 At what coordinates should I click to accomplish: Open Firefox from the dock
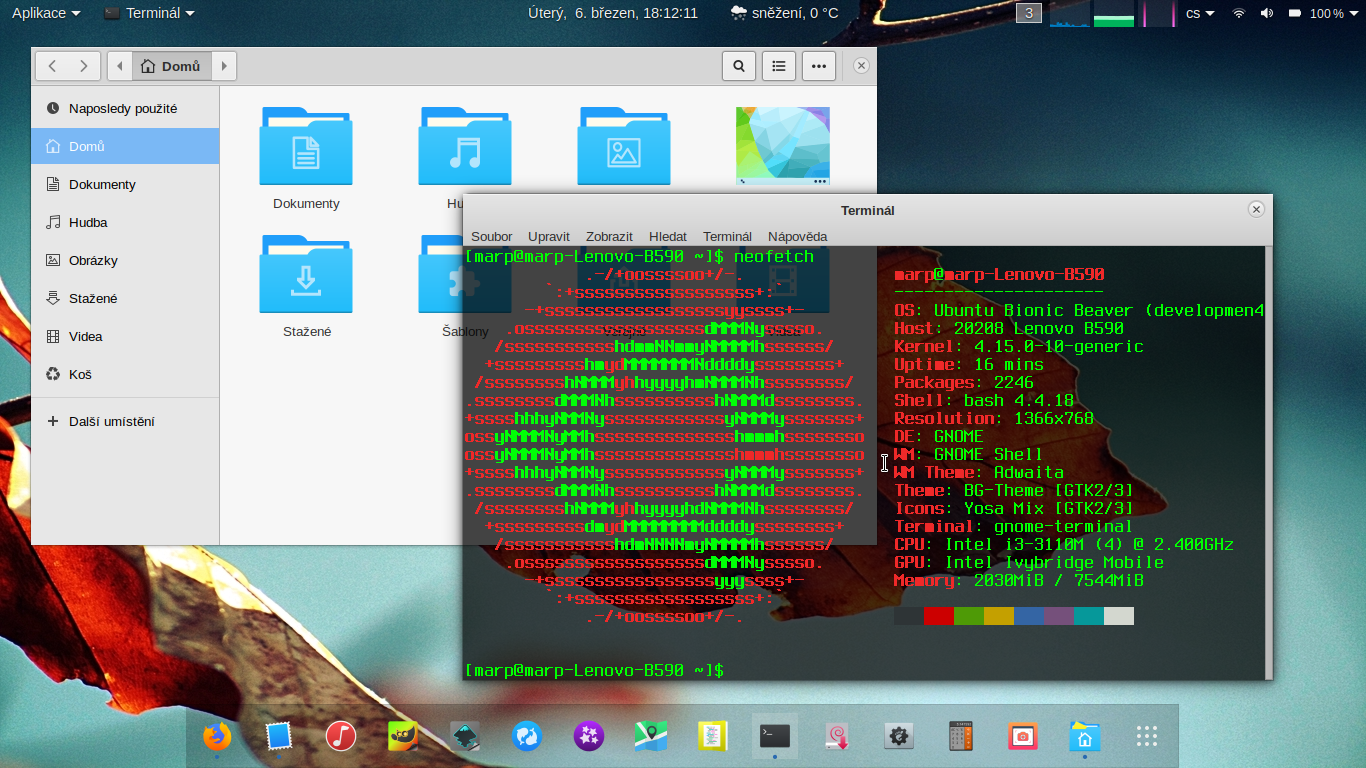tap(217, 737)
